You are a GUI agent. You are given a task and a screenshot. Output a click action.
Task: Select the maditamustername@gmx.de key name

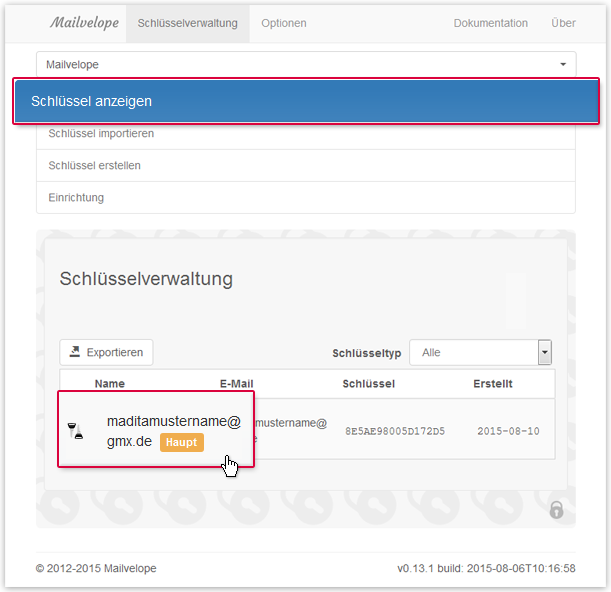[x=174, y=431]
